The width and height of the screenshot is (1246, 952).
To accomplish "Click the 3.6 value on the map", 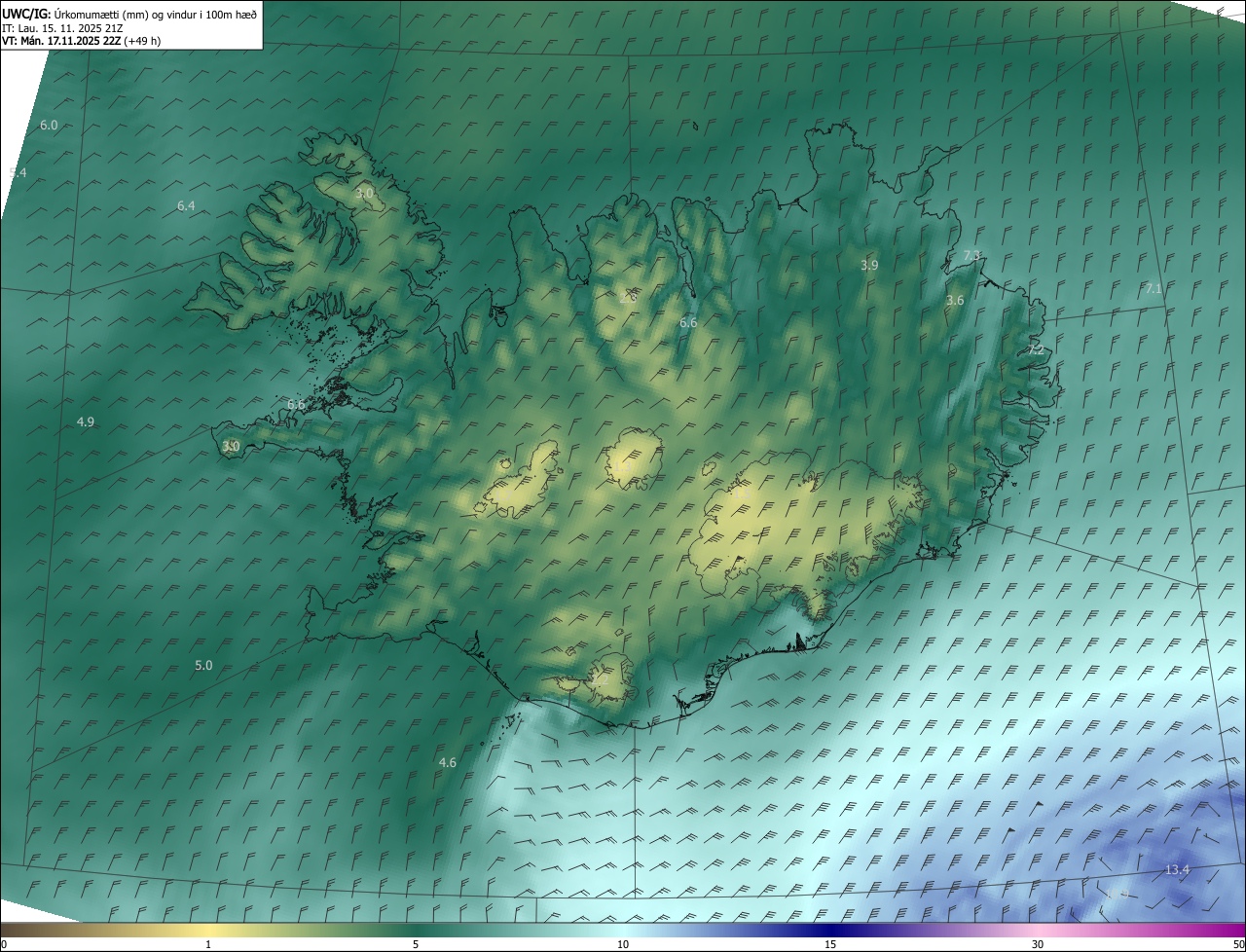I will 955,300.
